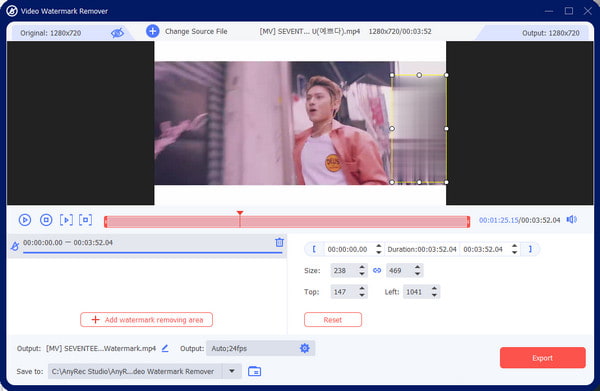Screen dimensions: 600x391
Task: Delete the watermark area with trash icon
Action: [279, 242]
